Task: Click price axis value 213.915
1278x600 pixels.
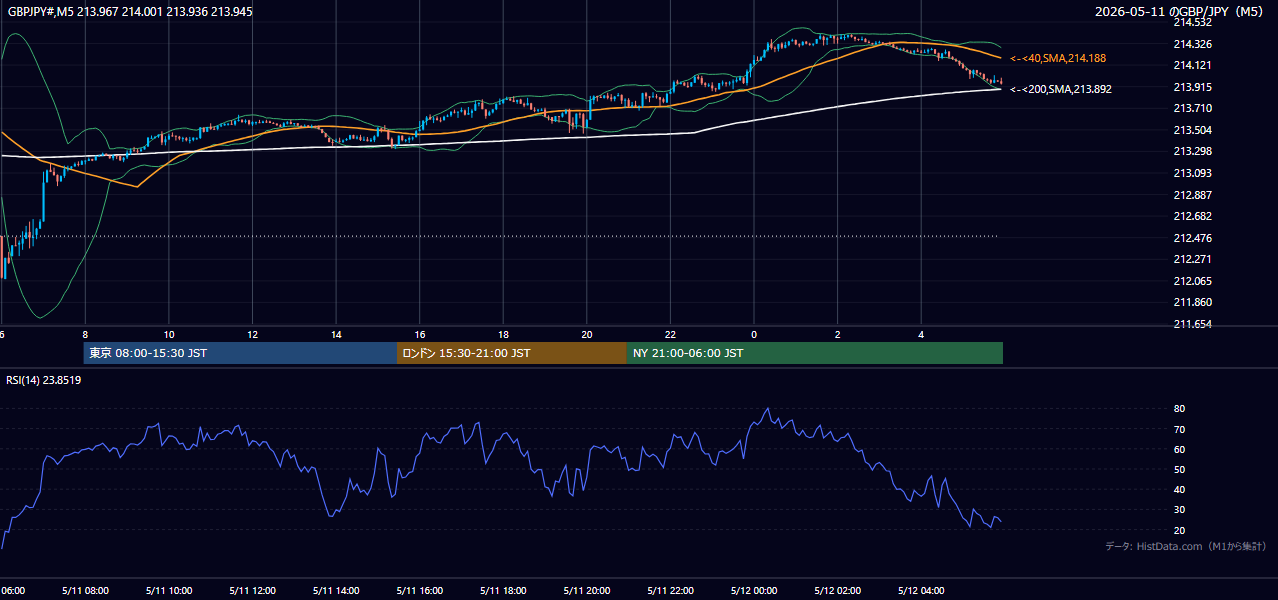Action: 1192,87
